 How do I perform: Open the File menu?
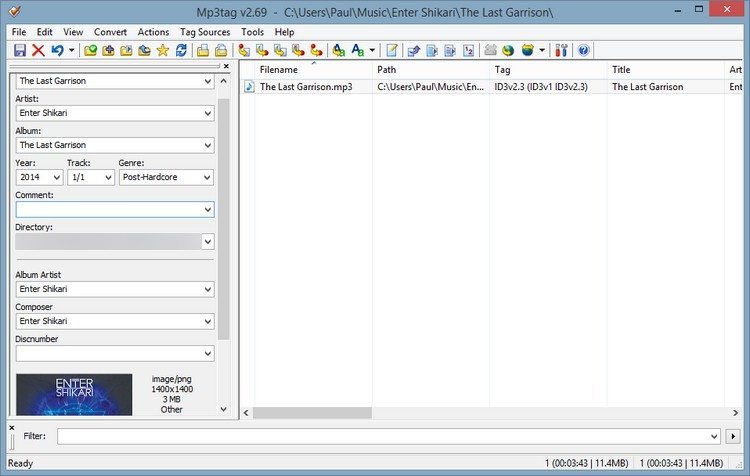(19, 32)
